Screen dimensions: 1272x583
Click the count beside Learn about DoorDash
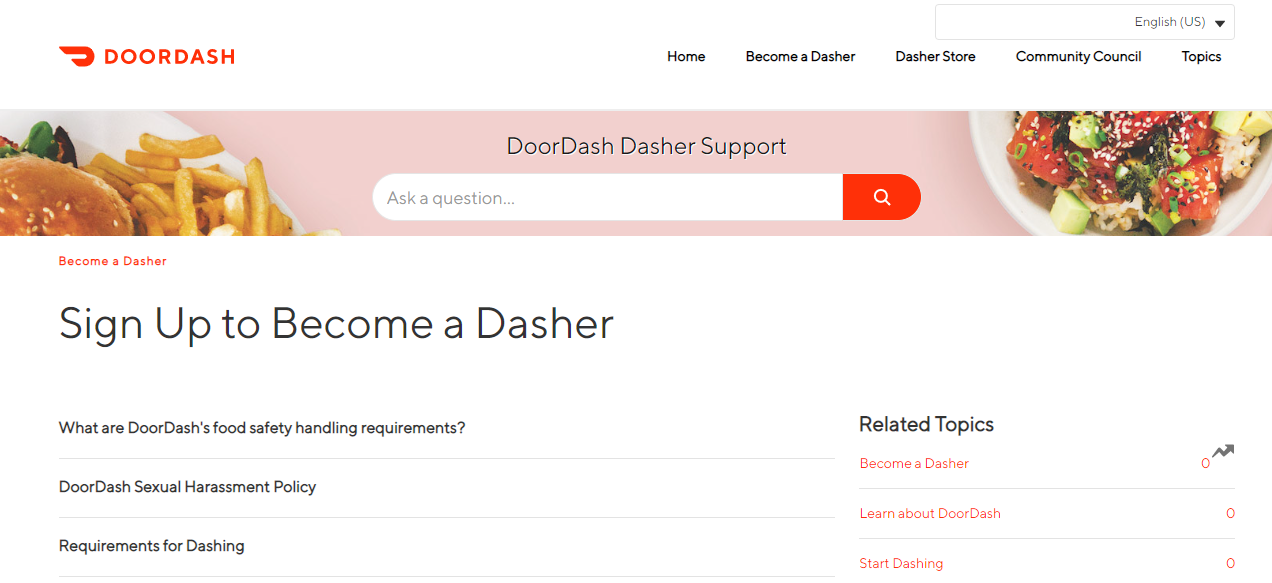point(1230,513)
